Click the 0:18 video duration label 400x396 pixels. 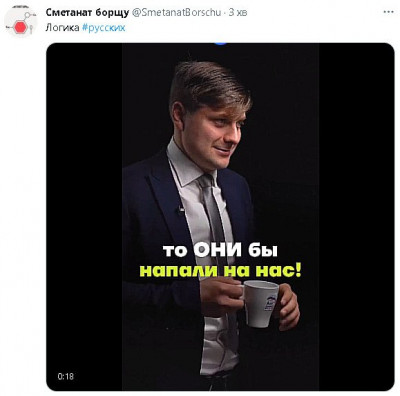tap(65, 376)
